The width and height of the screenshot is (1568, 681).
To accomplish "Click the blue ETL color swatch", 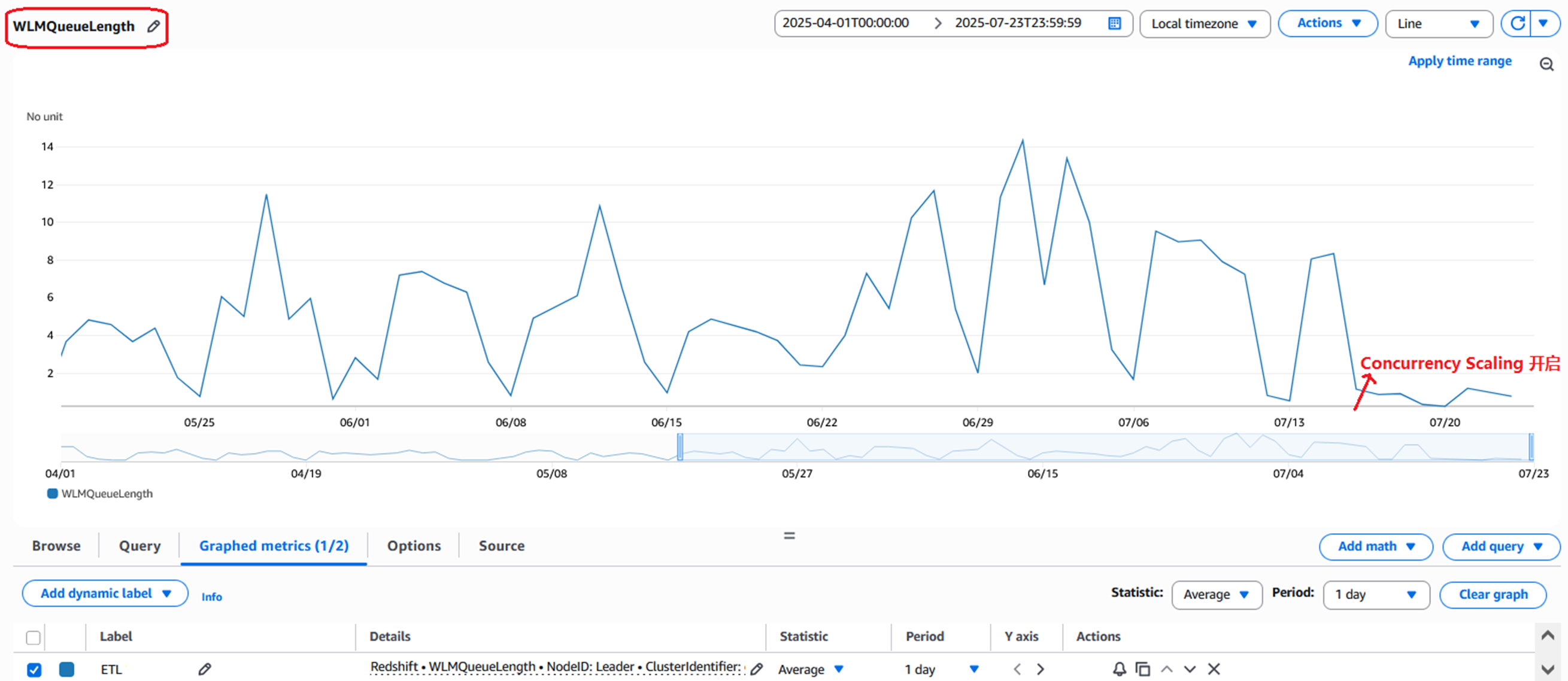I will click(x=67, y=670).
